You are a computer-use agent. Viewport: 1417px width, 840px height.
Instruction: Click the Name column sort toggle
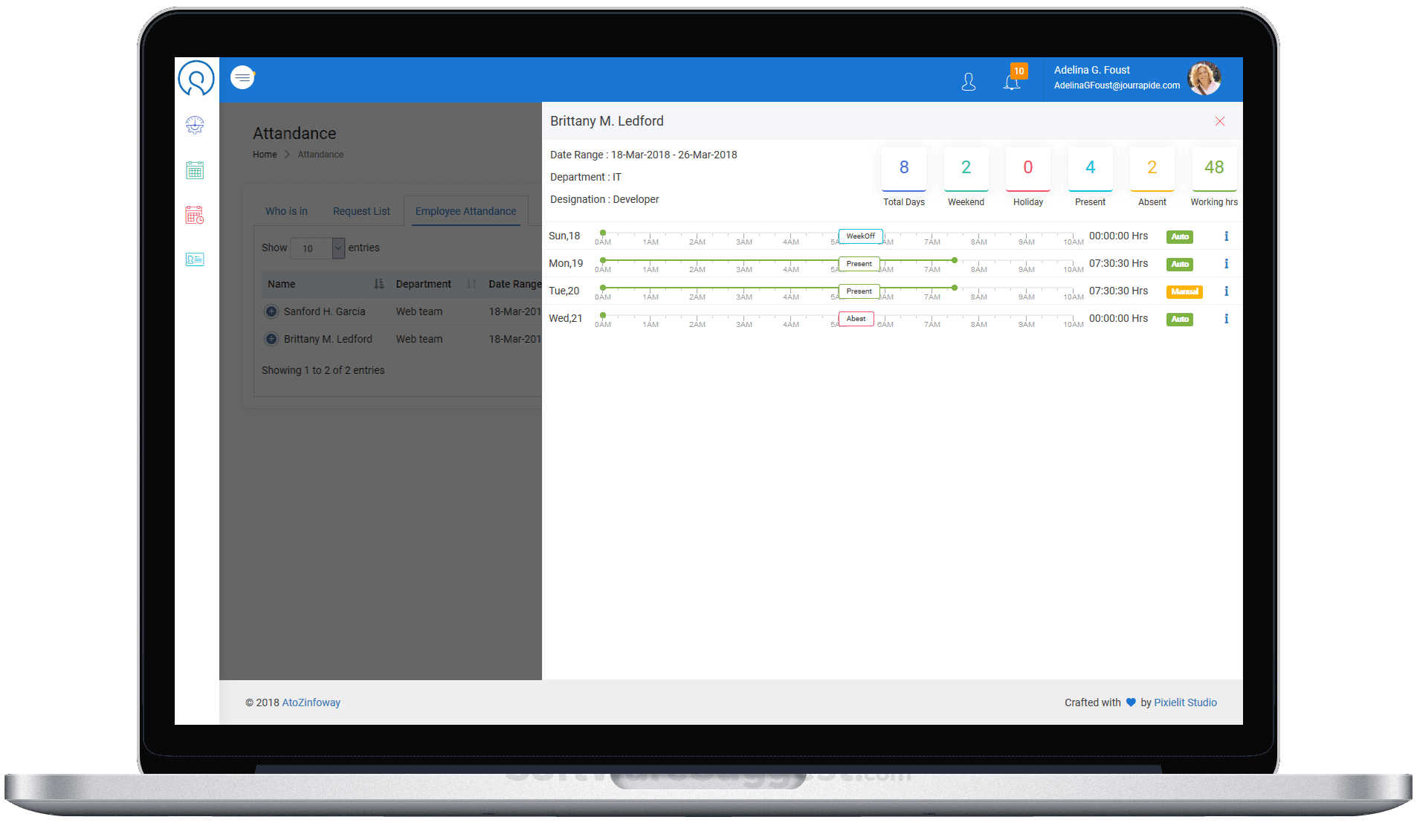pyautogui.click(x=379, y=283)
